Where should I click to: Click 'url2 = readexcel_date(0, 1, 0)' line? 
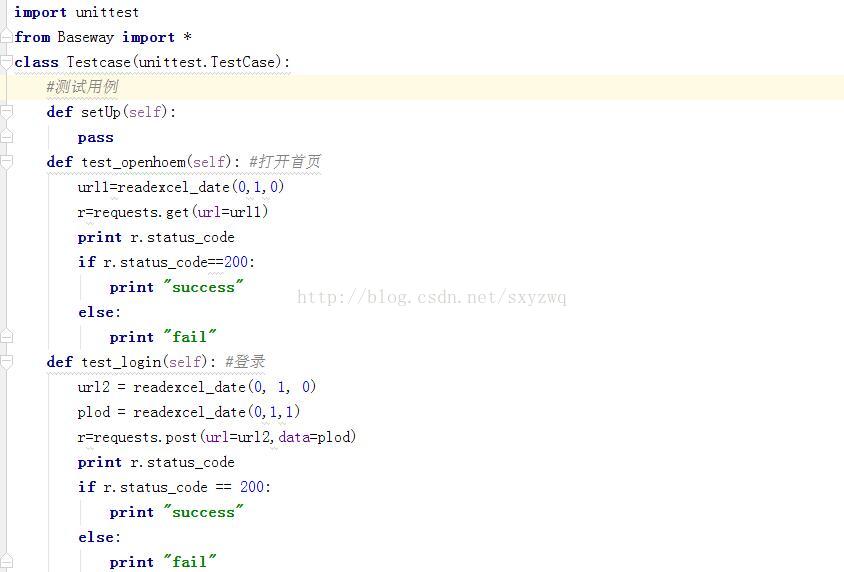[x=197, y=387]
